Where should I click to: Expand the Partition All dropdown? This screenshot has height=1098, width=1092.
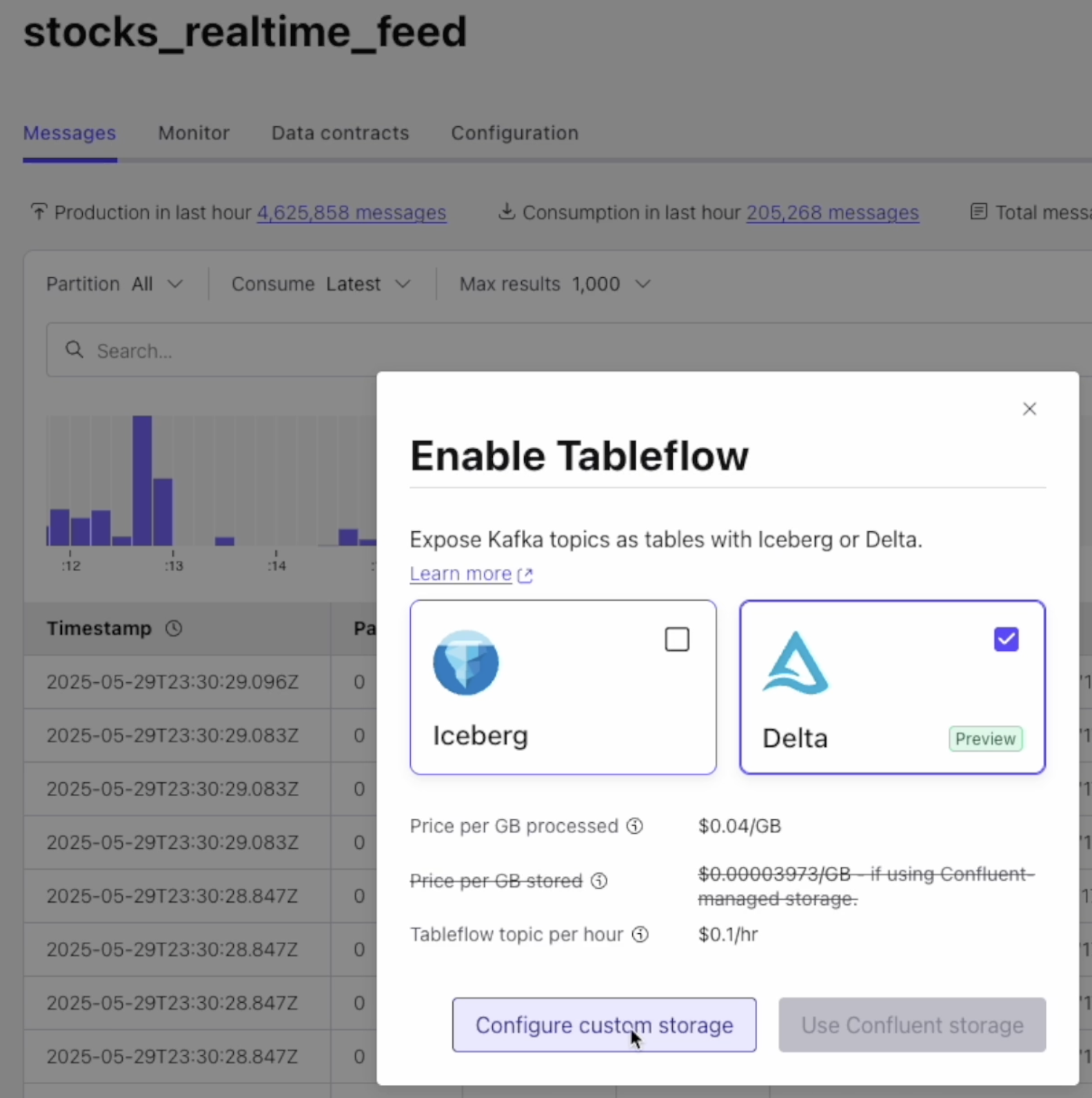click(x=115, y=284)
